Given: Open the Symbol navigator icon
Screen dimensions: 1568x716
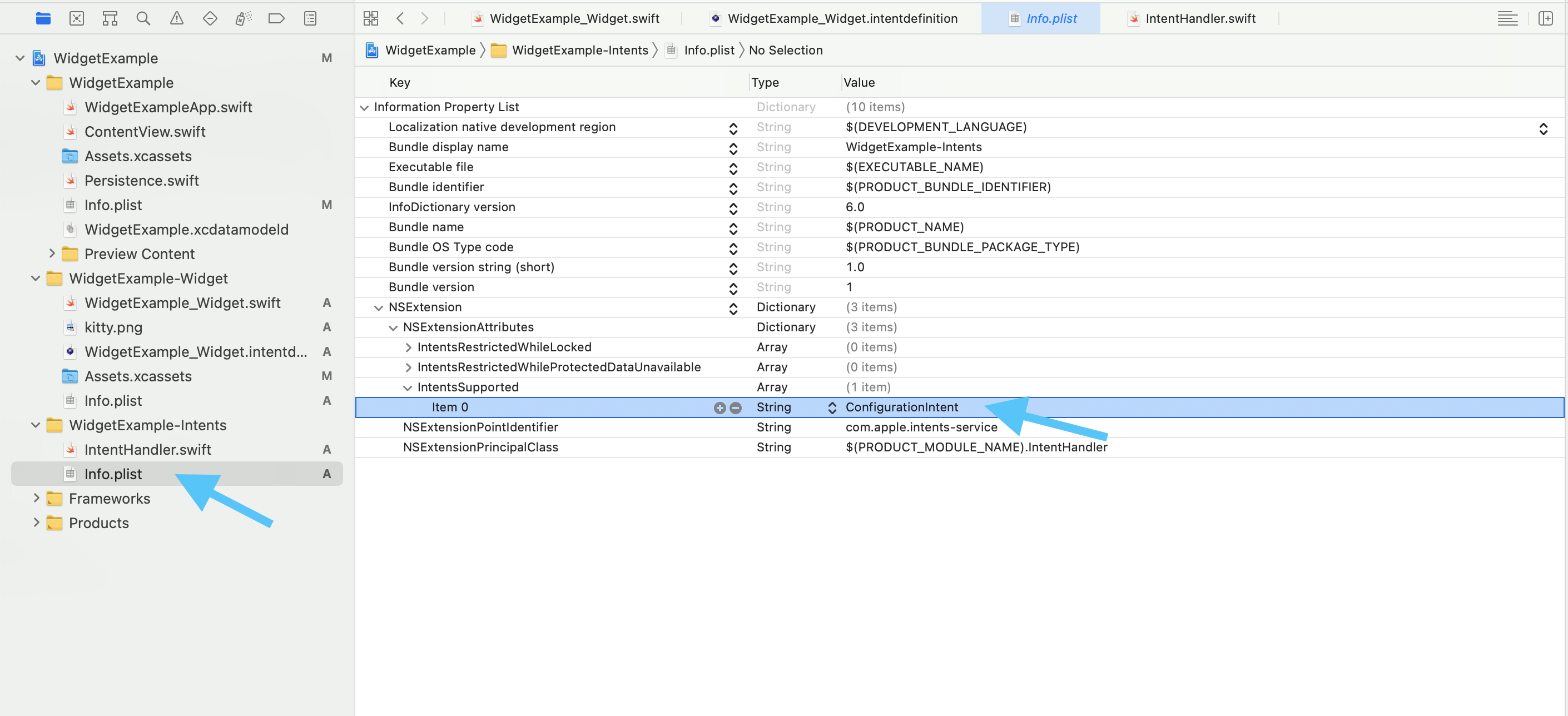Looking at the screenshot, I should [x=110, y=18].
